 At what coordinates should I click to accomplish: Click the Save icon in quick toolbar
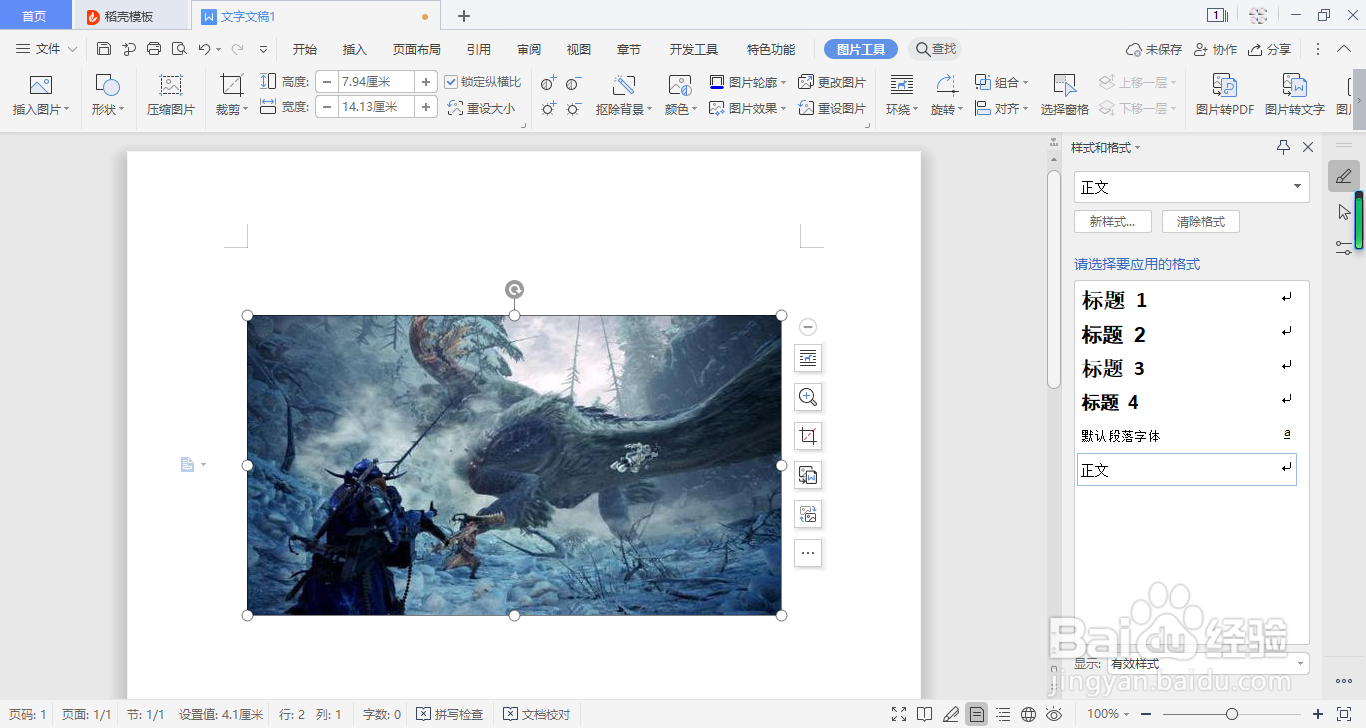point(104,49)
